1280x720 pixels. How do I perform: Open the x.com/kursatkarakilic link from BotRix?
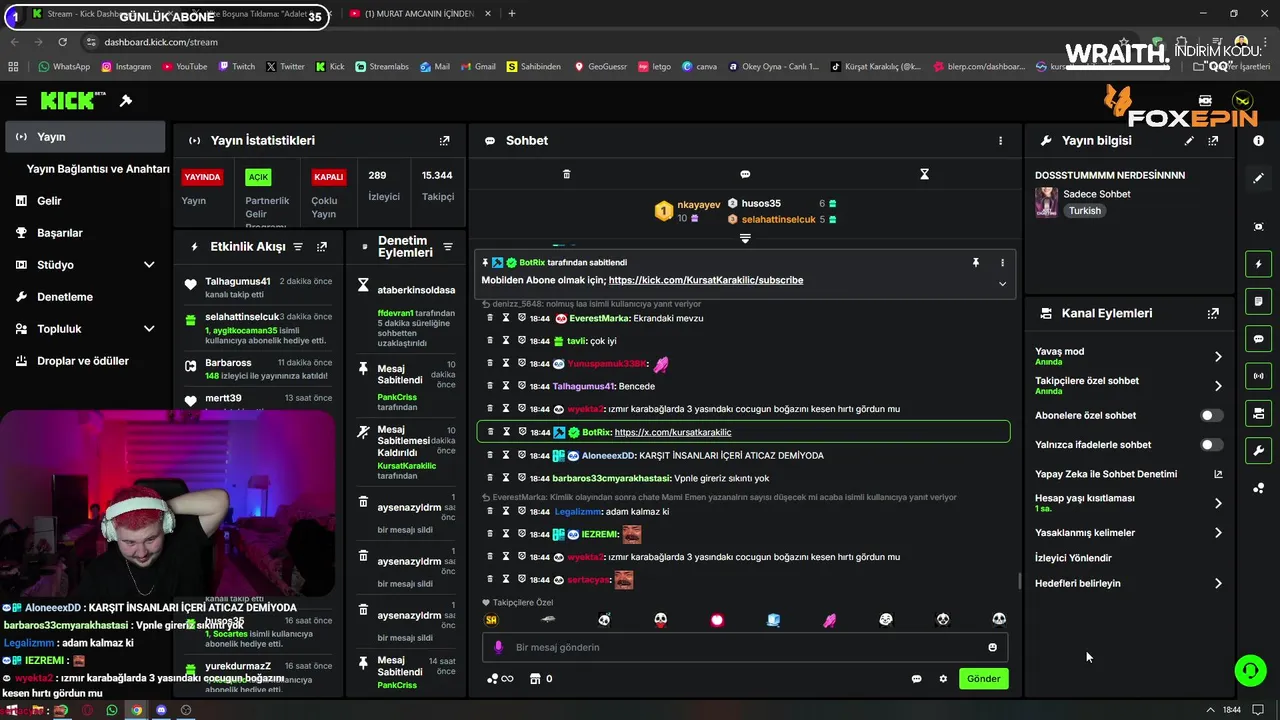(x=673, y=432)
